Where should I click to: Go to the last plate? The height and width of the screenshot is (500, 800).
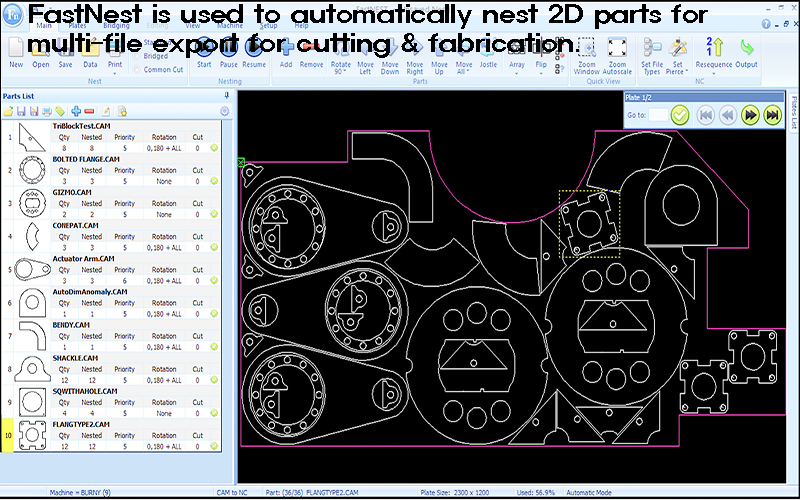[x=772, y=115]
